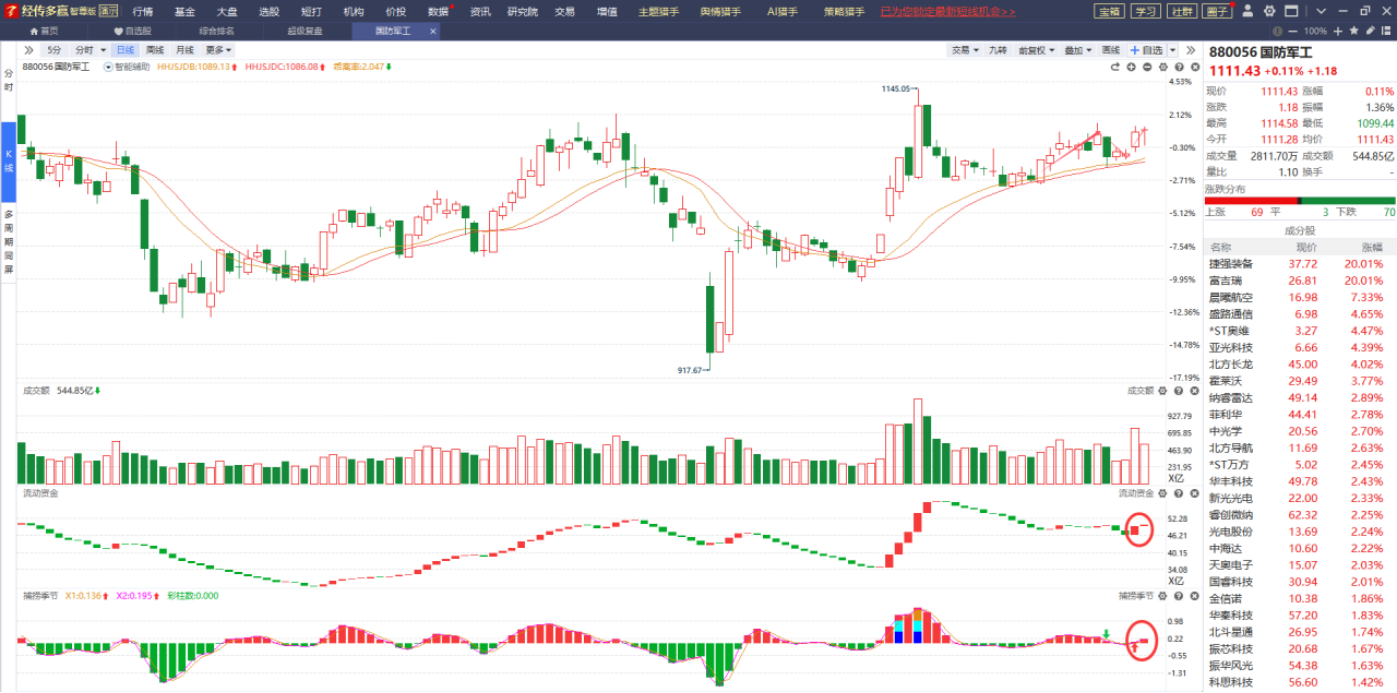Open the 九转 indicator dropdown

998,50
